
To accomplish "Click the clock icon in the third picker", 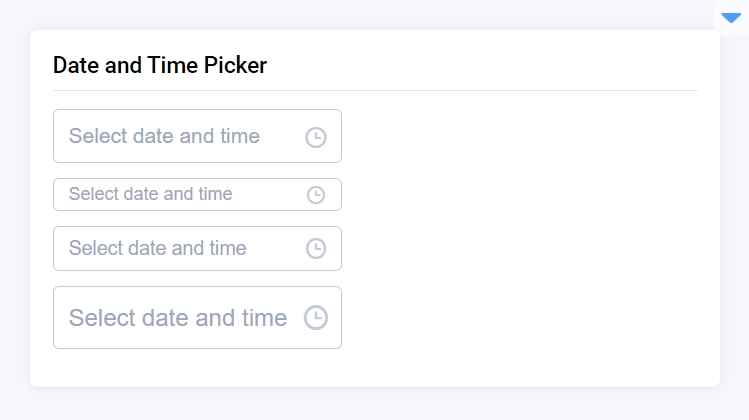I will pyautogui.click(x=316, y=249).
